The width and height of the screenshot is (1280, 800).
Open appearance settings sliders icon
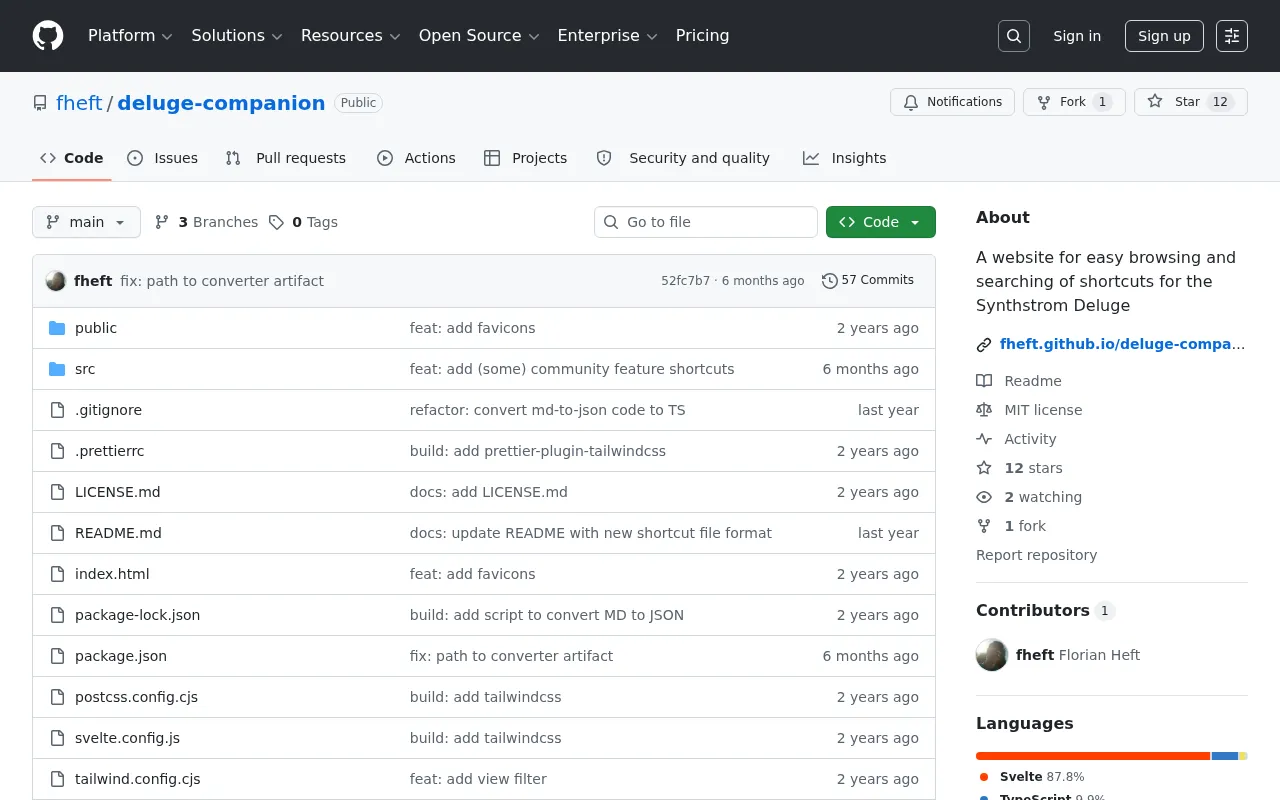pyautogui.click(x=1232, y=36)
